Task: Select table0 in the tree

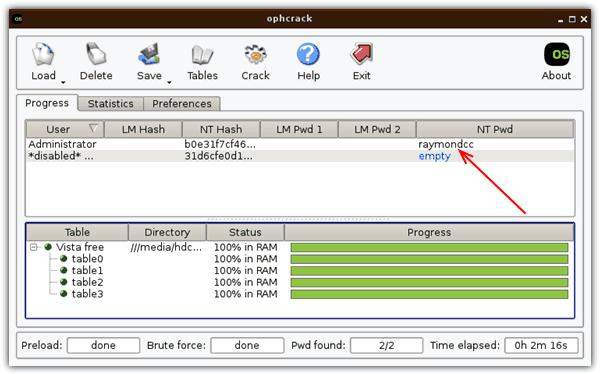Action: click(x=87, y=259)
